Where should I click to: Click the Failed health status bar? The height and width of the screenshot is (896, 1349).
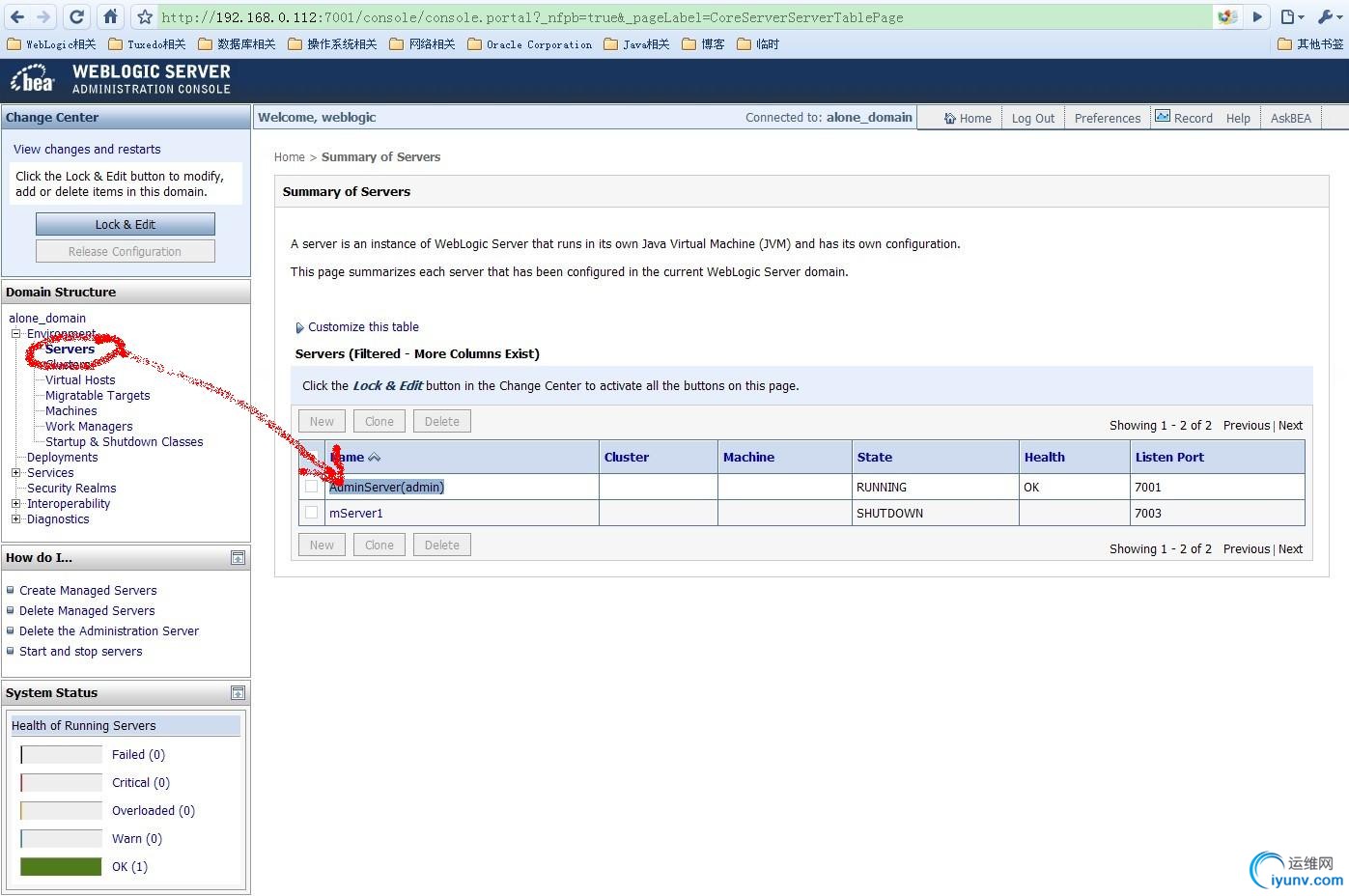61,754
